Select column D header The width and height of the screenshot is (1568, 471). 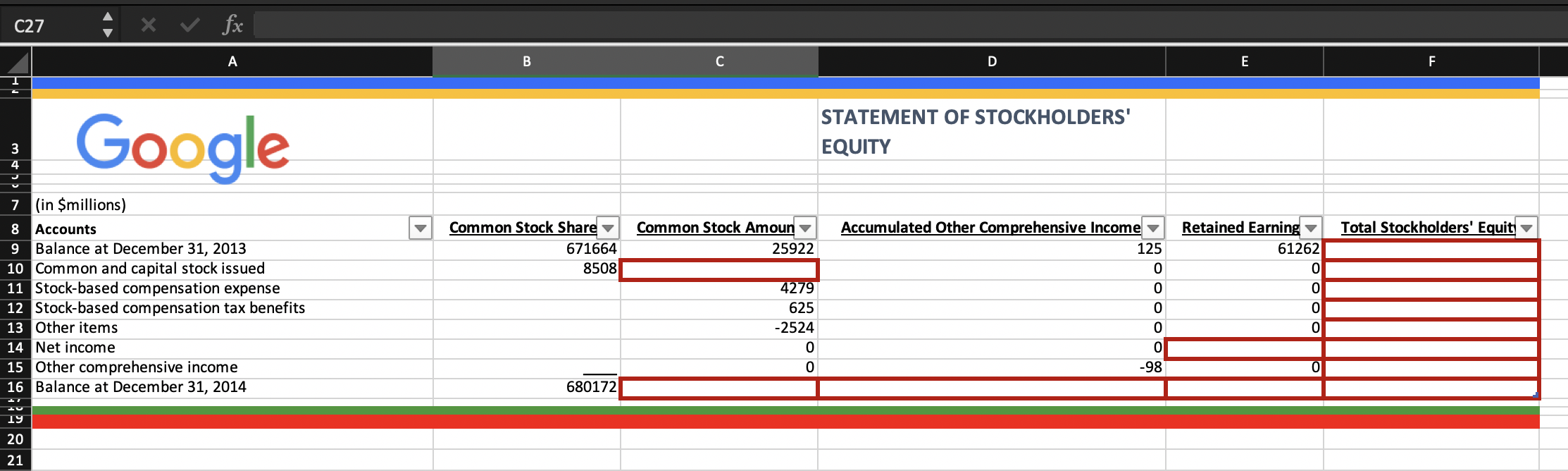[x=992, y=61]
